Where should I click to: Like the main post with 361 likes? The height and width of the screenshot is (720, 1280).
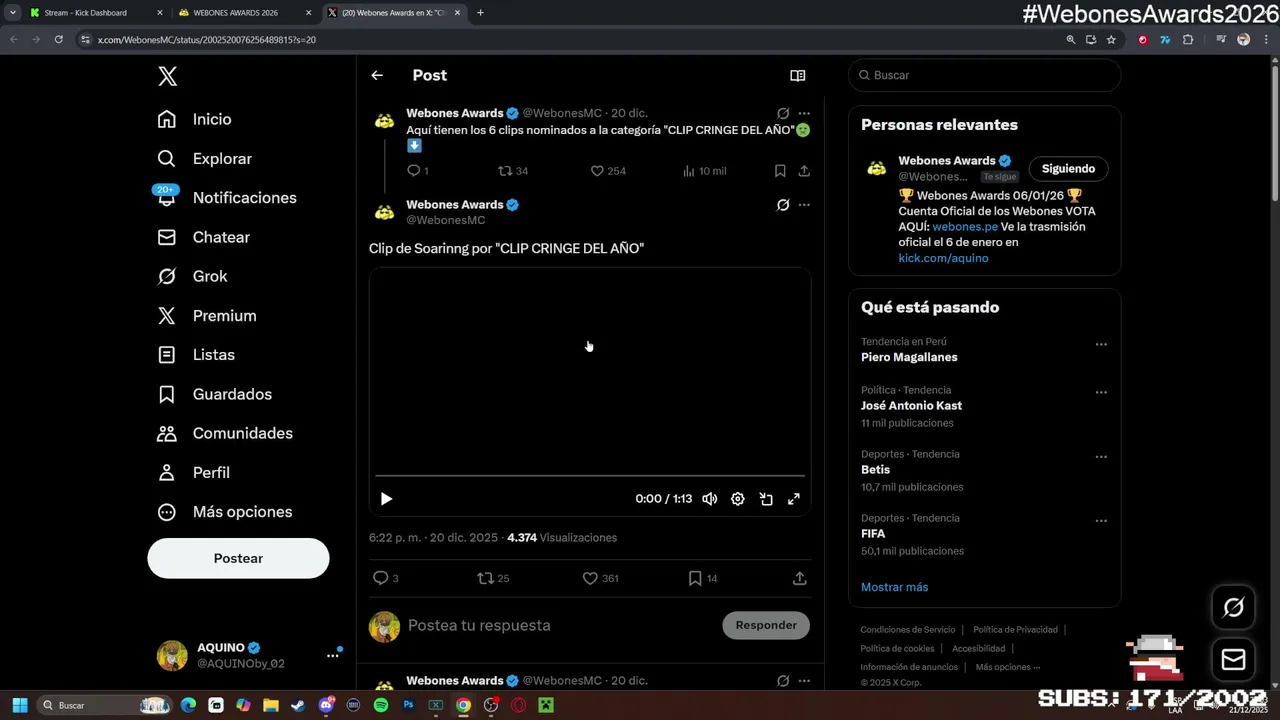590,578
